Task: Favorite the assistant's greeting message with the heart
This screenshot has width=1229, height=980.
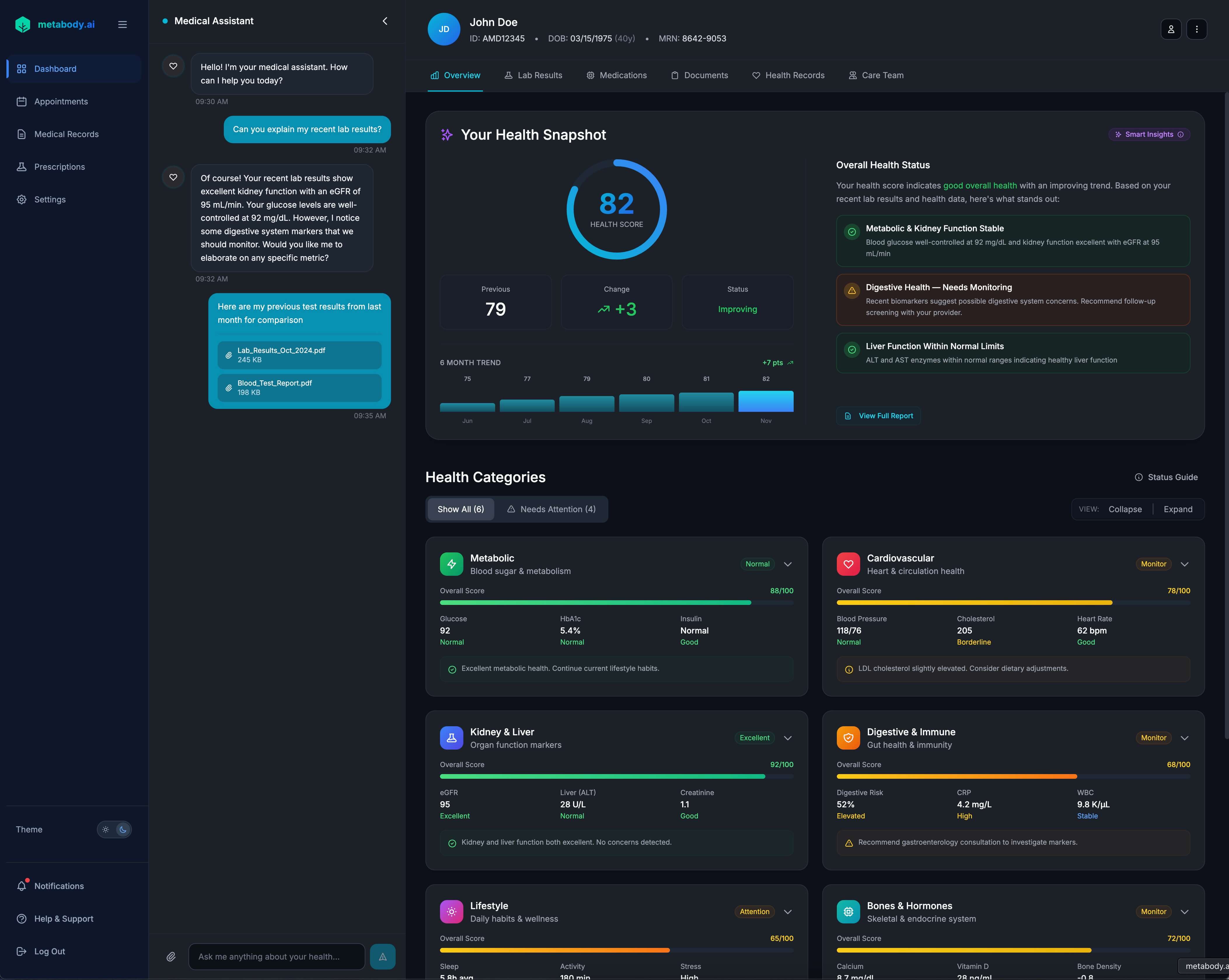Action: [x=173, y=66]
